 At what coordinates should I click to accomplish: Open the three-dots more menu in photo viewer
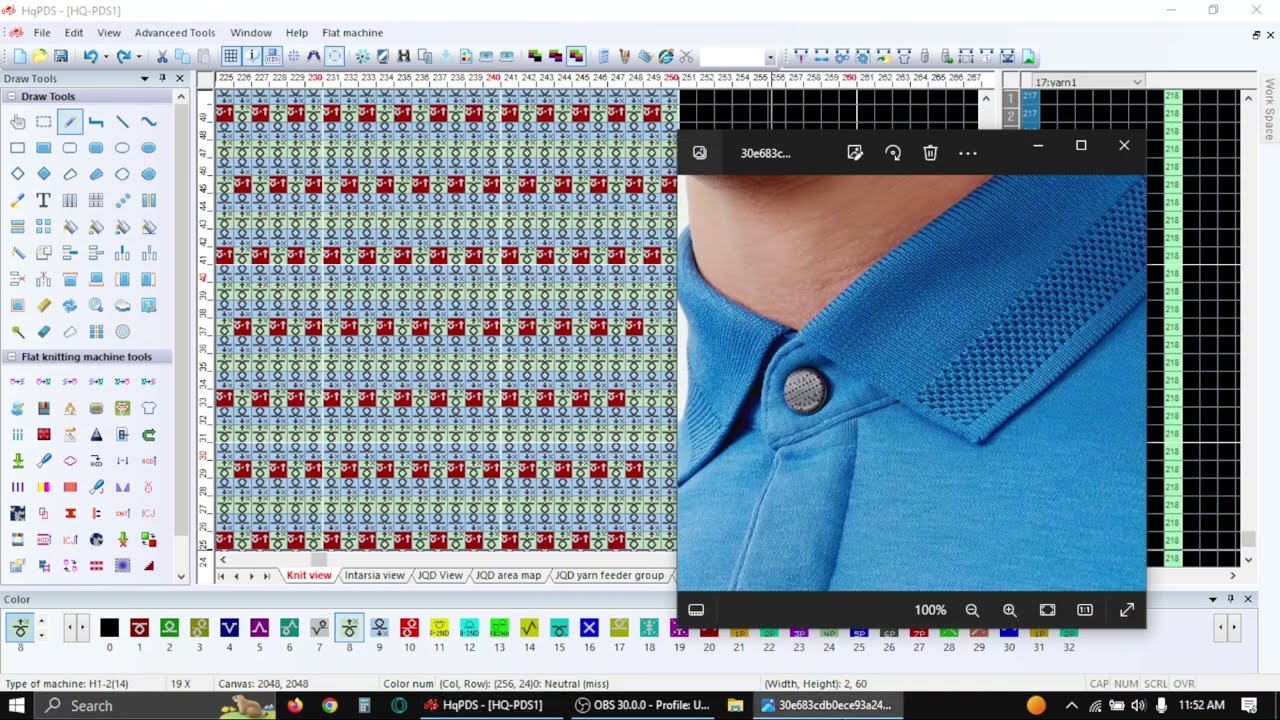point(968,153)
